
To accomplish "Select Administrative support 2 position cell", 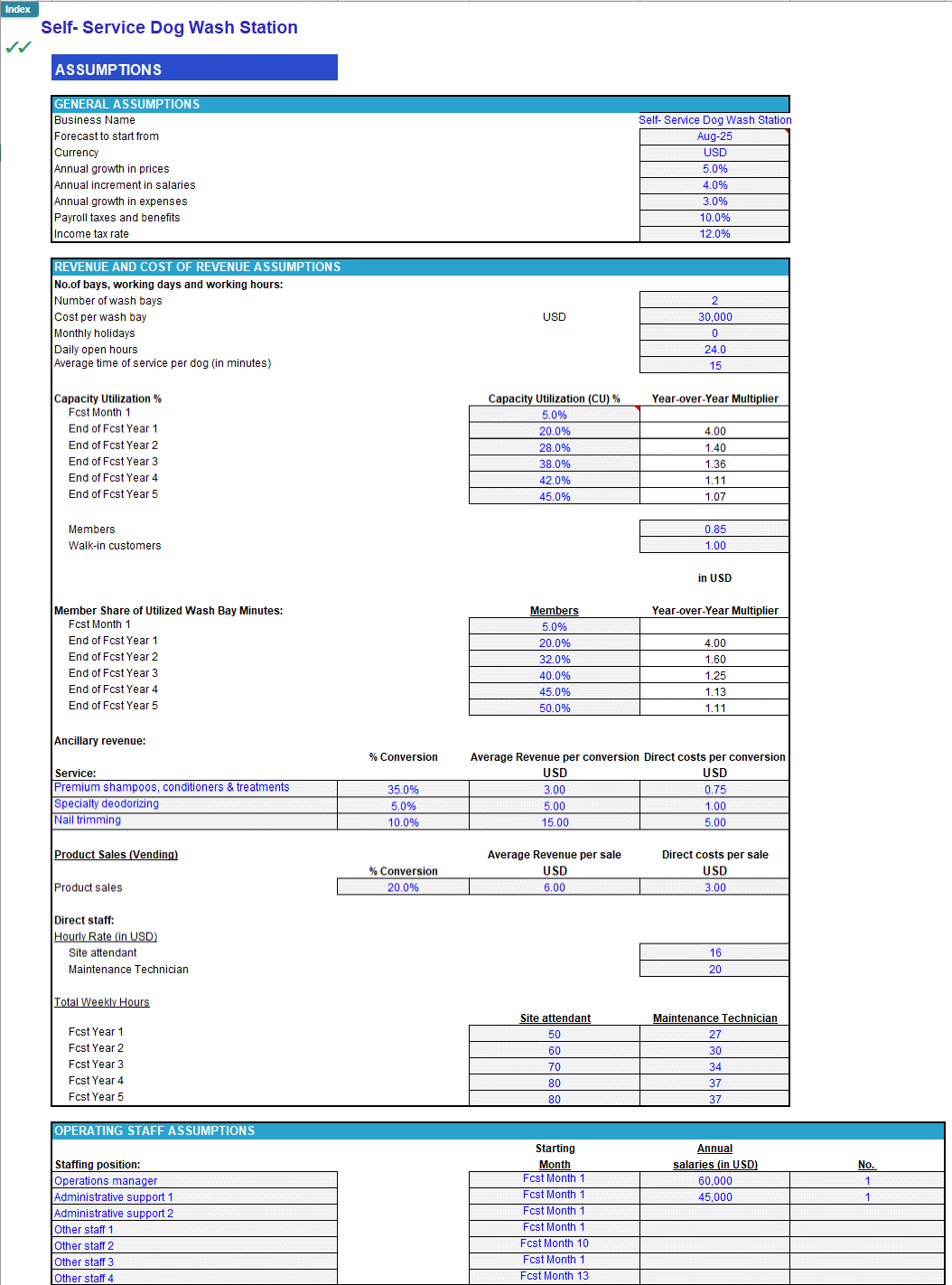I will tap(194, 1213).
